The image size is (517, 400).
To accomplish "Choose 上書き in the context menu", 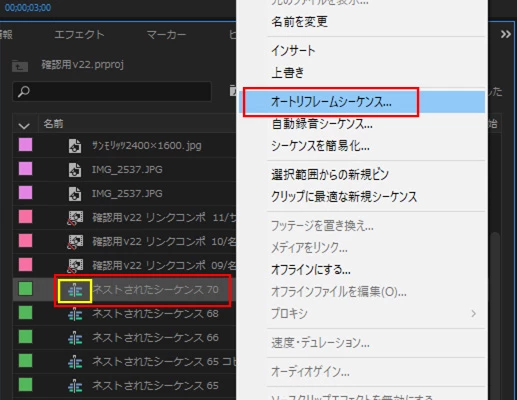I will tap(287, 72).
